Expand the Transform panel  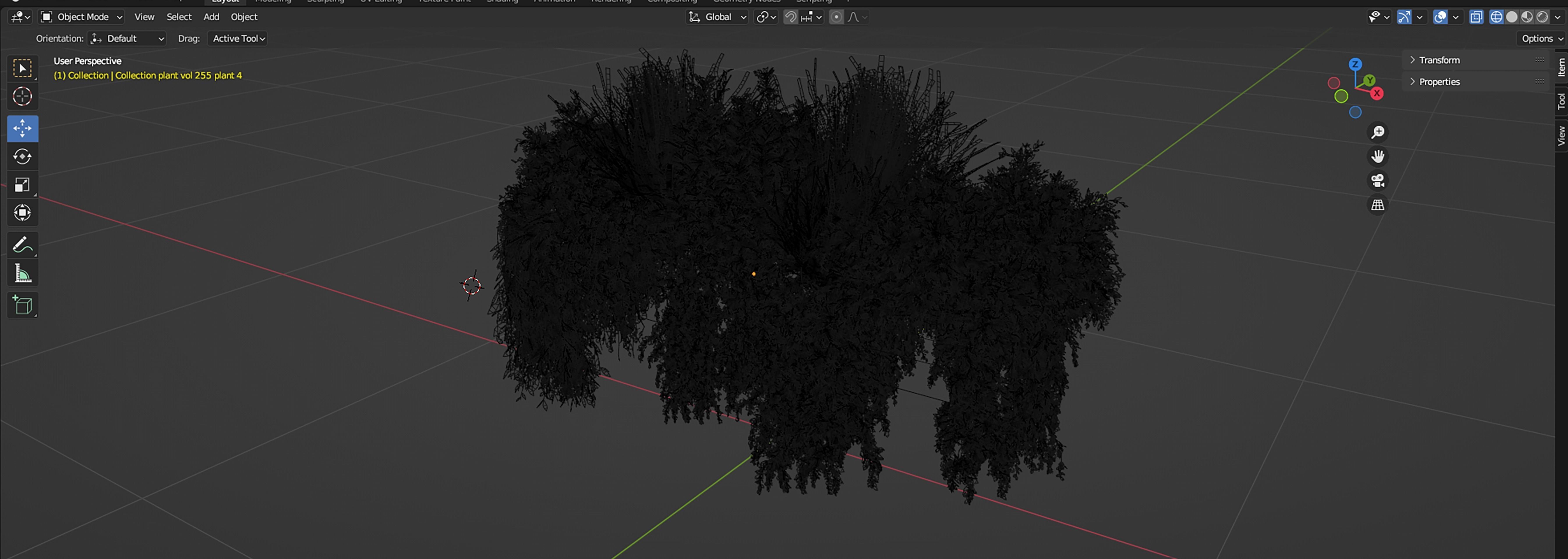coord(1439,60)
